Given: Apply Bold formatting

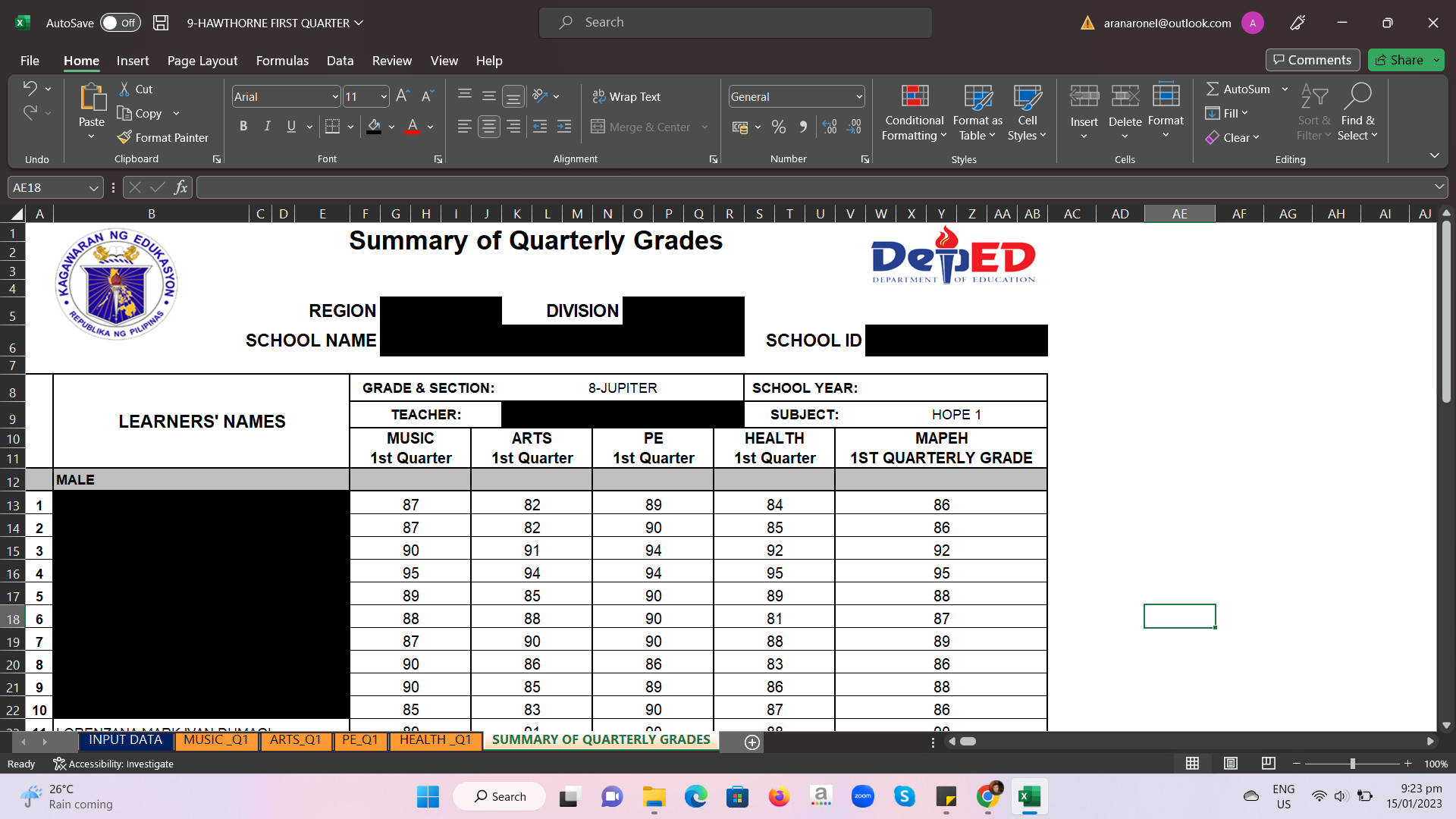Looking at the screenshot, I should coord(243,127).
